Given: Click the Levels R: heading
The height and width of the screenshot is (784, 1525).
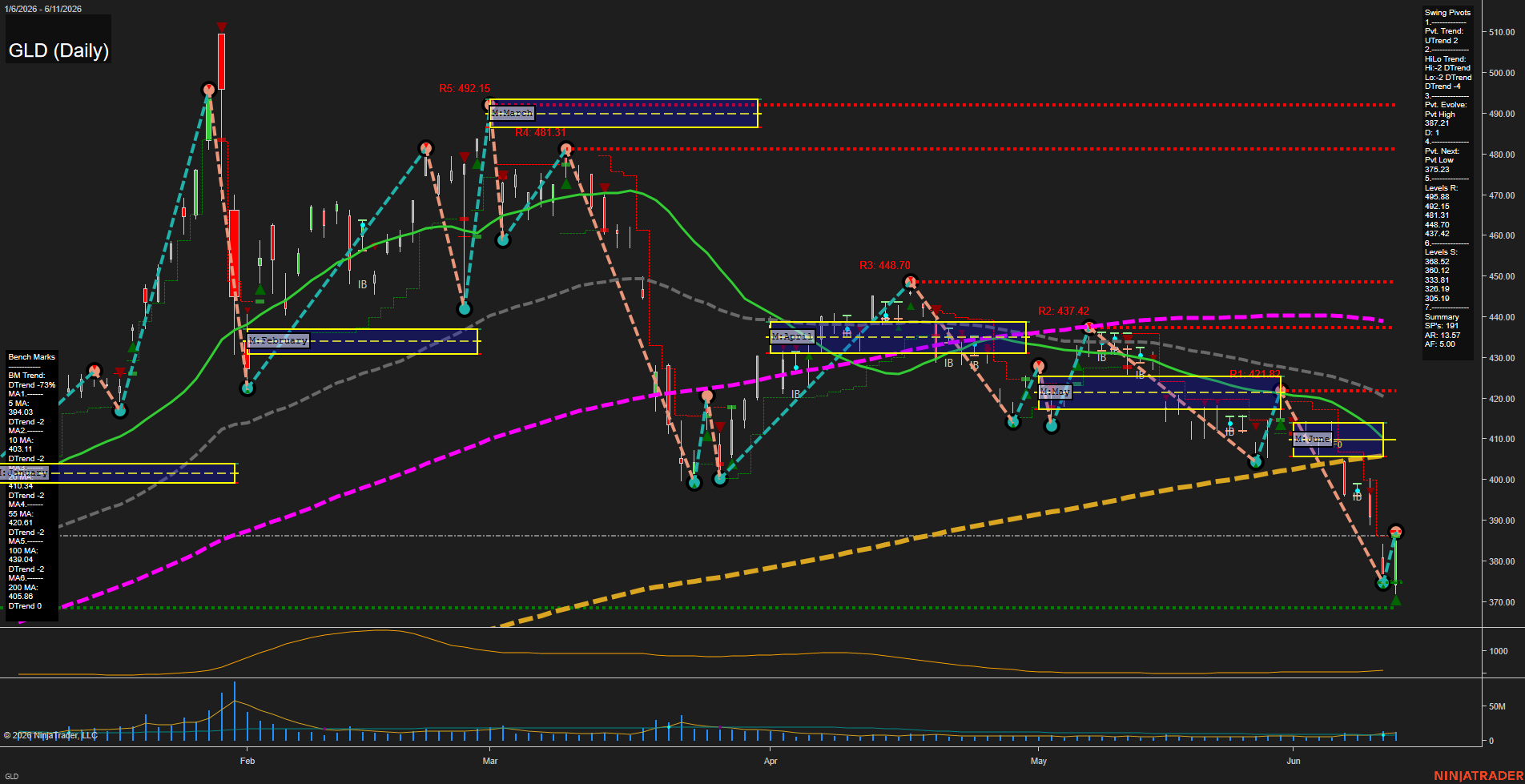Looking at the screenshot, I should coord(1441,188).
